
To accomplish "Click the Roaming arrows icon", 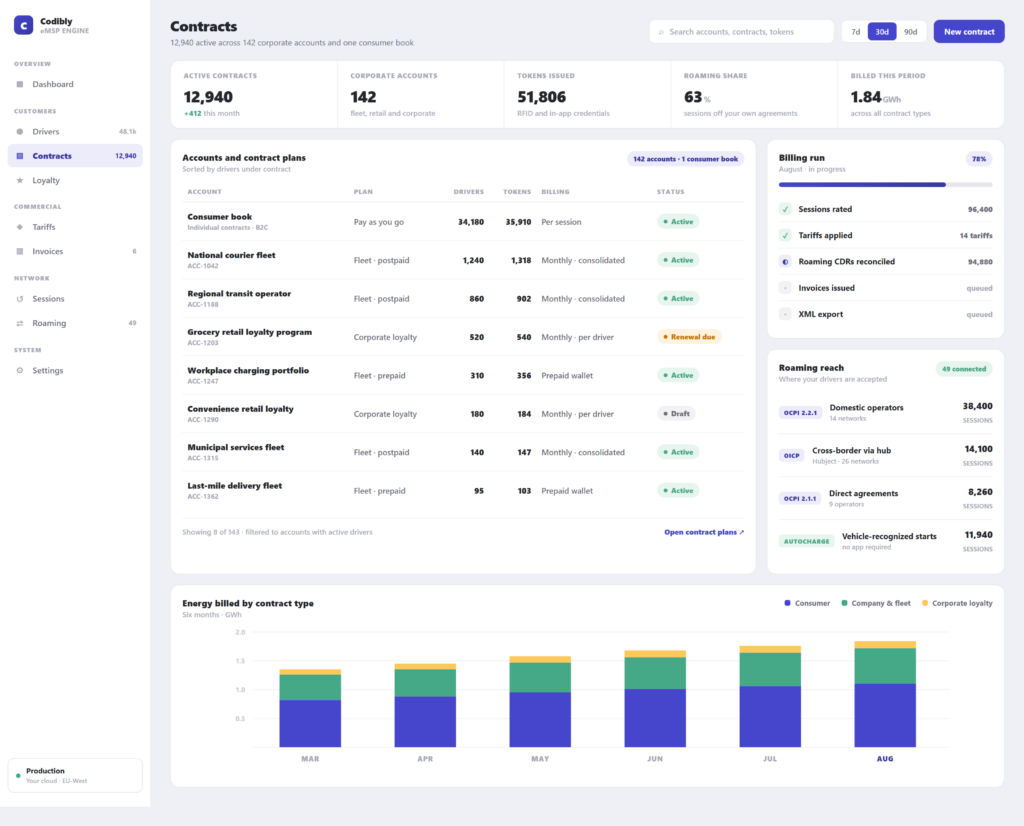I will pos(20,323).
